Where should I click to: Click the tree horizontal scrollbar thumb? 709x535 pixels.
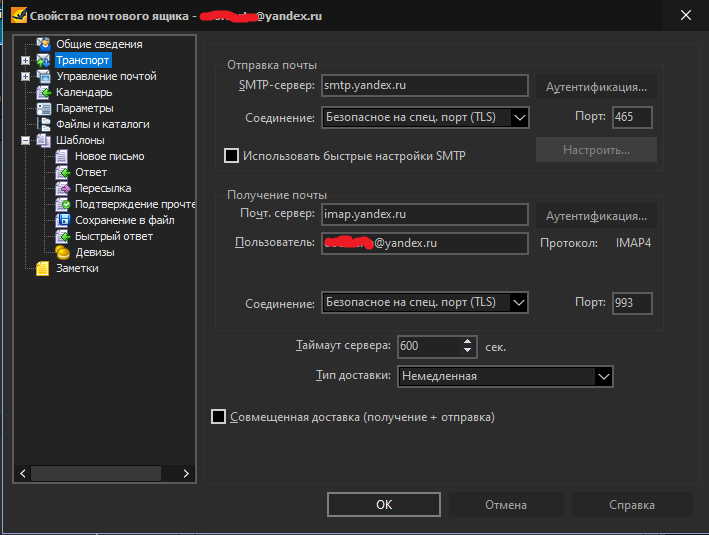point(96,473)
